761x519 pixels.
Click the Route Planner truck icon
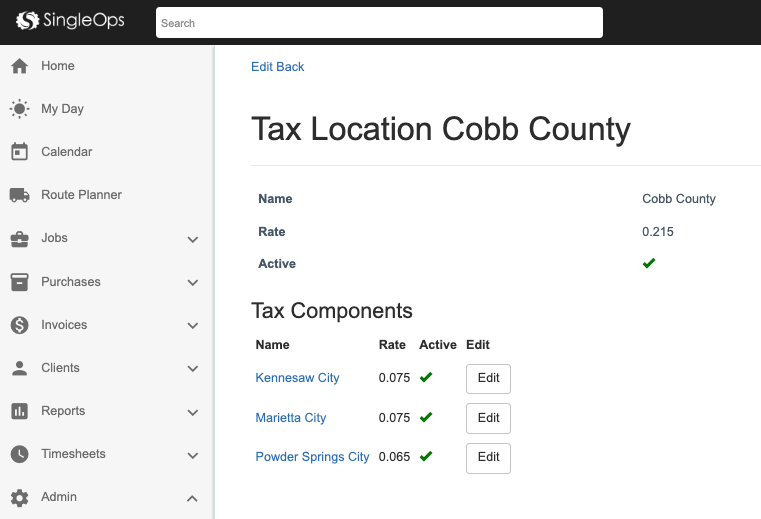[x=19, y=195]
